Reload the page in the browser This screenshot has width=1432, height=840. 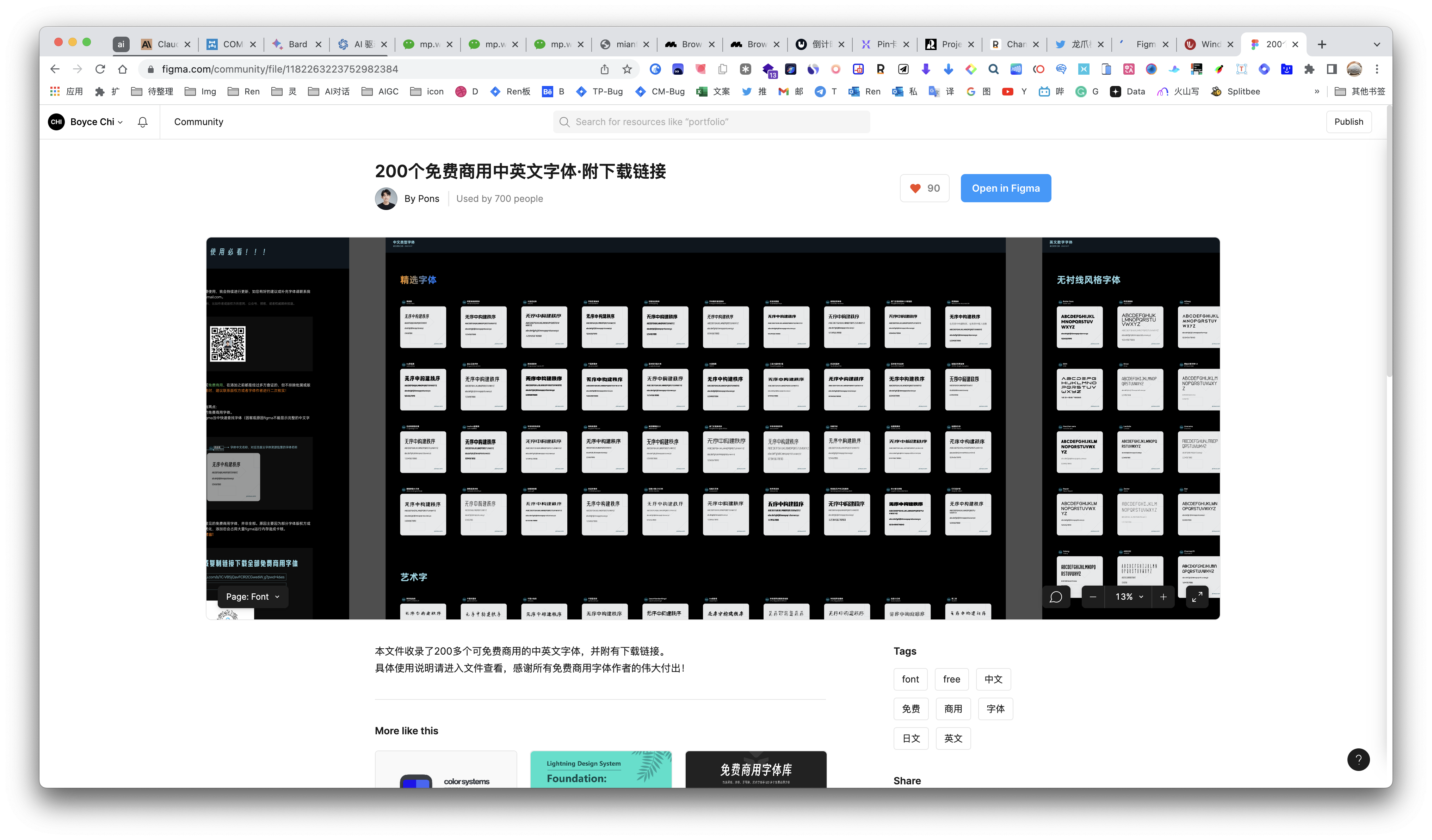click(x=100, y=69)
